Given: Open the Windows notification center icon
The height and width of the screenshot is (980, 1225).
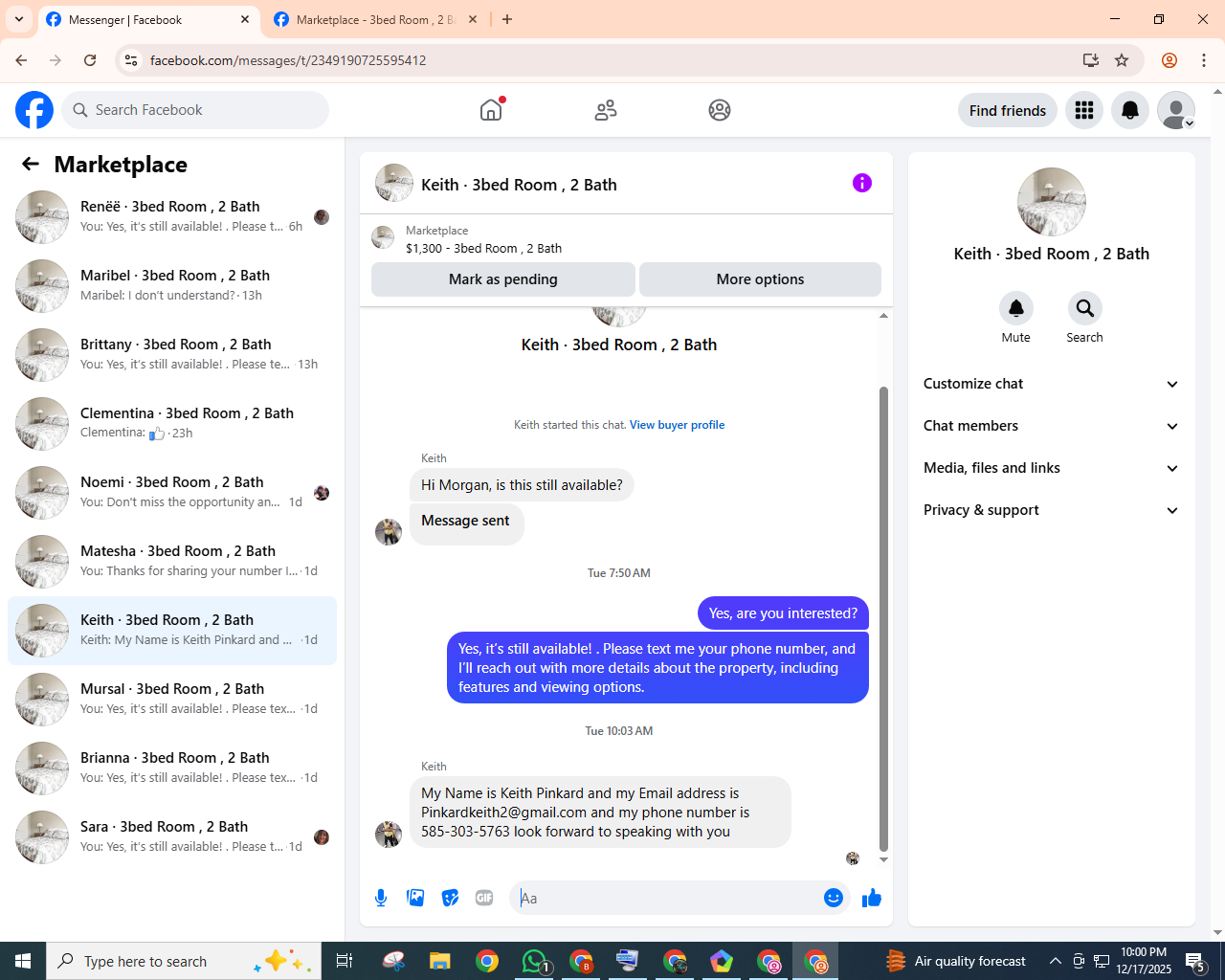Looking at the screenshot, I should [x=1195, y=961].
